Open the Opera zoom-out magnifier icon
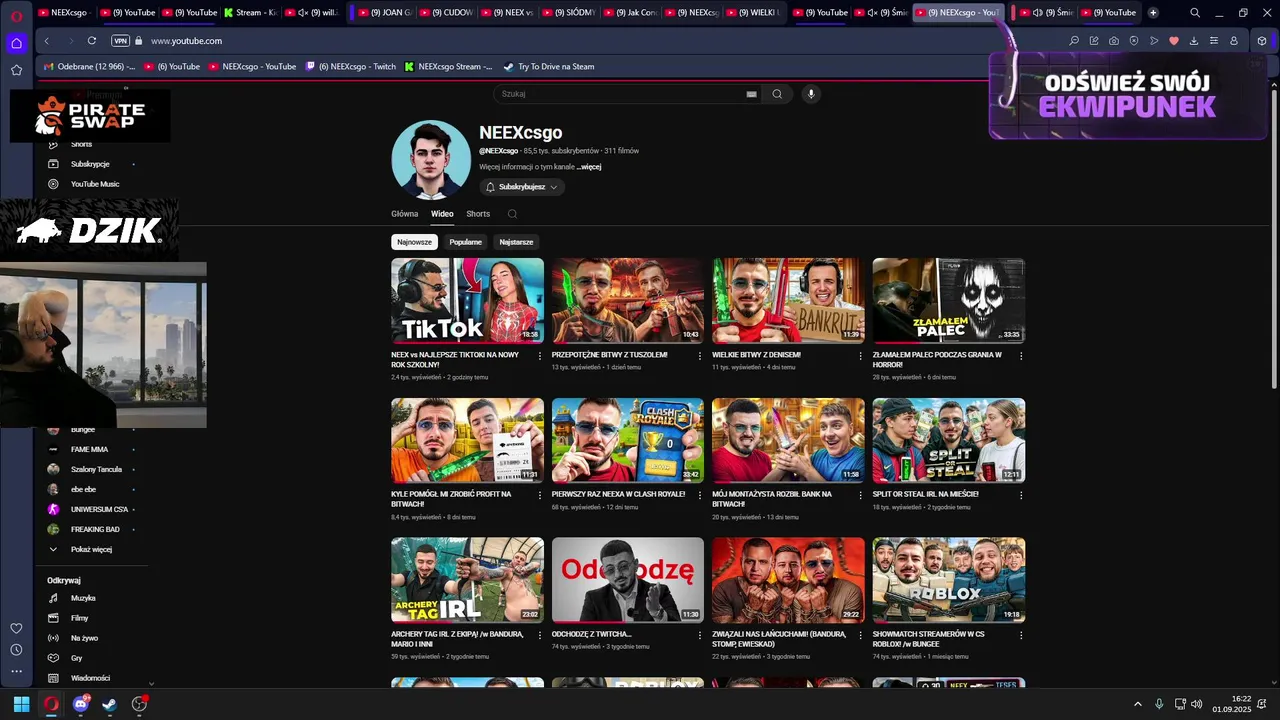Viewport: 1280px width, 720px height. (x=1074, y=41)
